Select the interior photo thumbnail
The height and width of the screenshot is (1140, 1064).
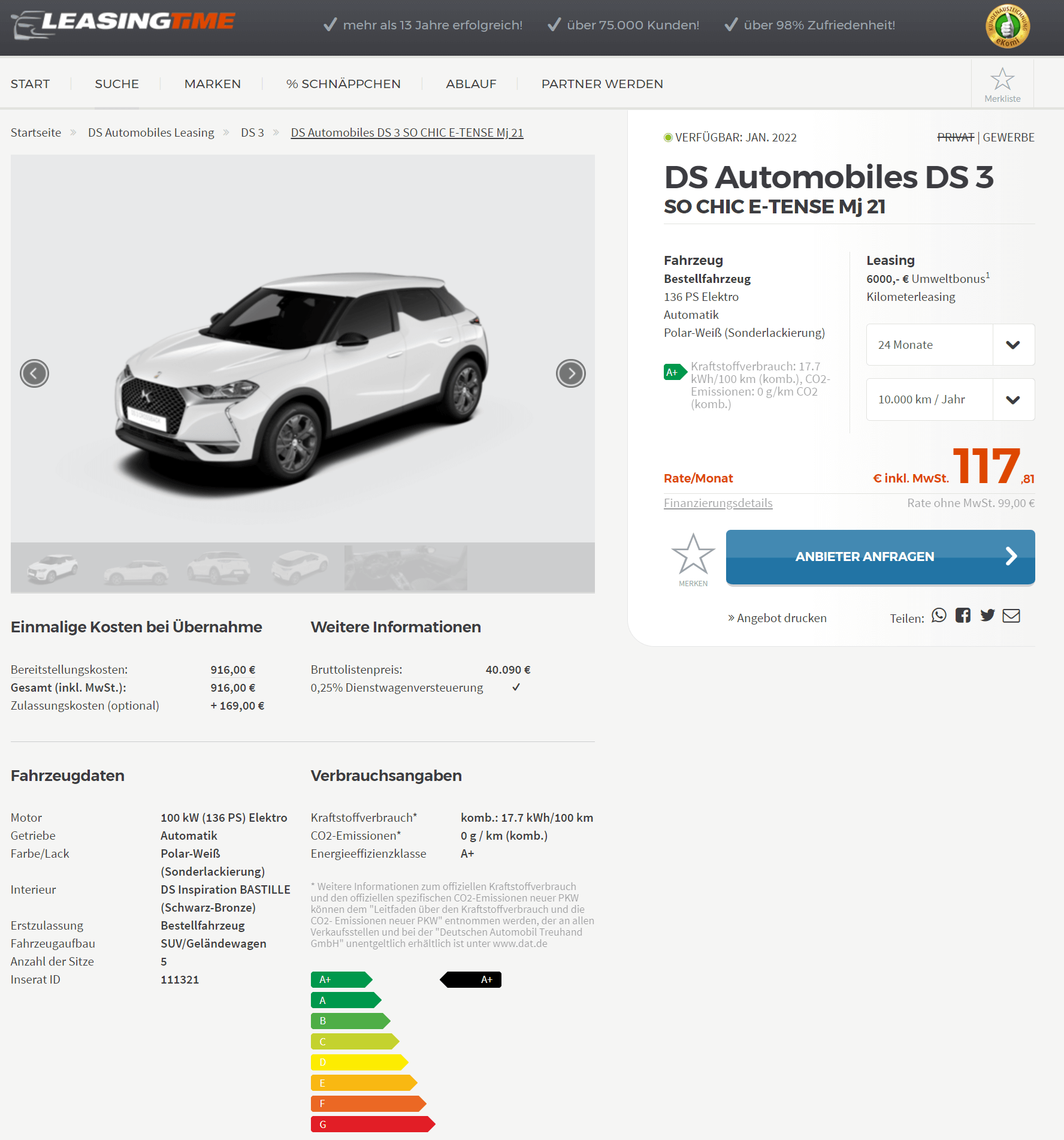pyautogui.click(x=406, y=567)
